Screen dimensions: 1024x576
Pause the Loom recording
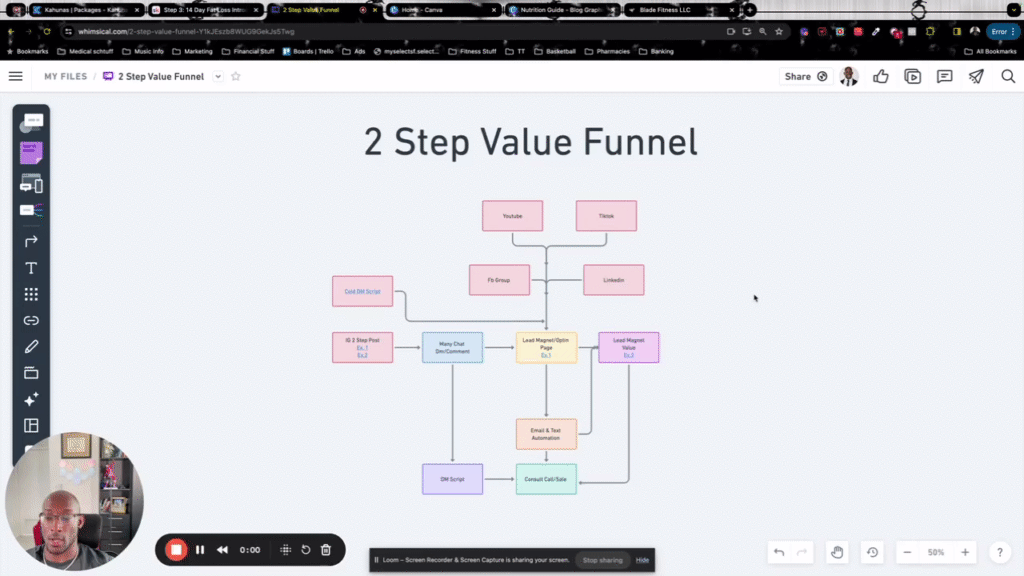click(199, 549)
